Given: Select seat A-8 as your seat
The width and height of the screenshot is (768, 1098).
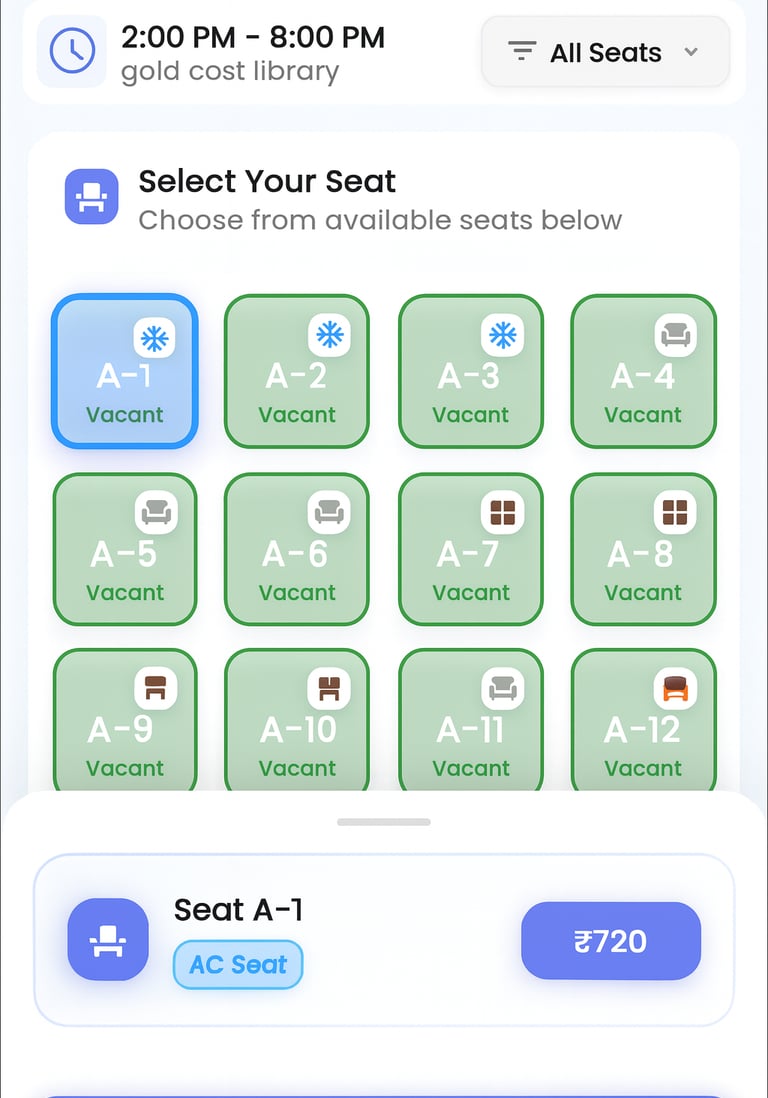Looking at the screenshot, I should (x=643, y=549).
